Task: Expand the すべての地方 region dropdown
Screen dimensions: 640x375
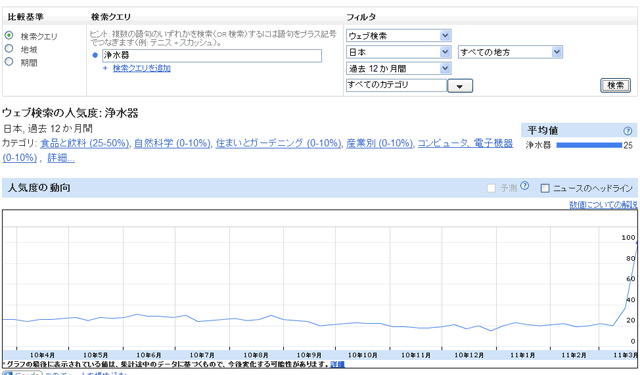Action: point(510,52)
